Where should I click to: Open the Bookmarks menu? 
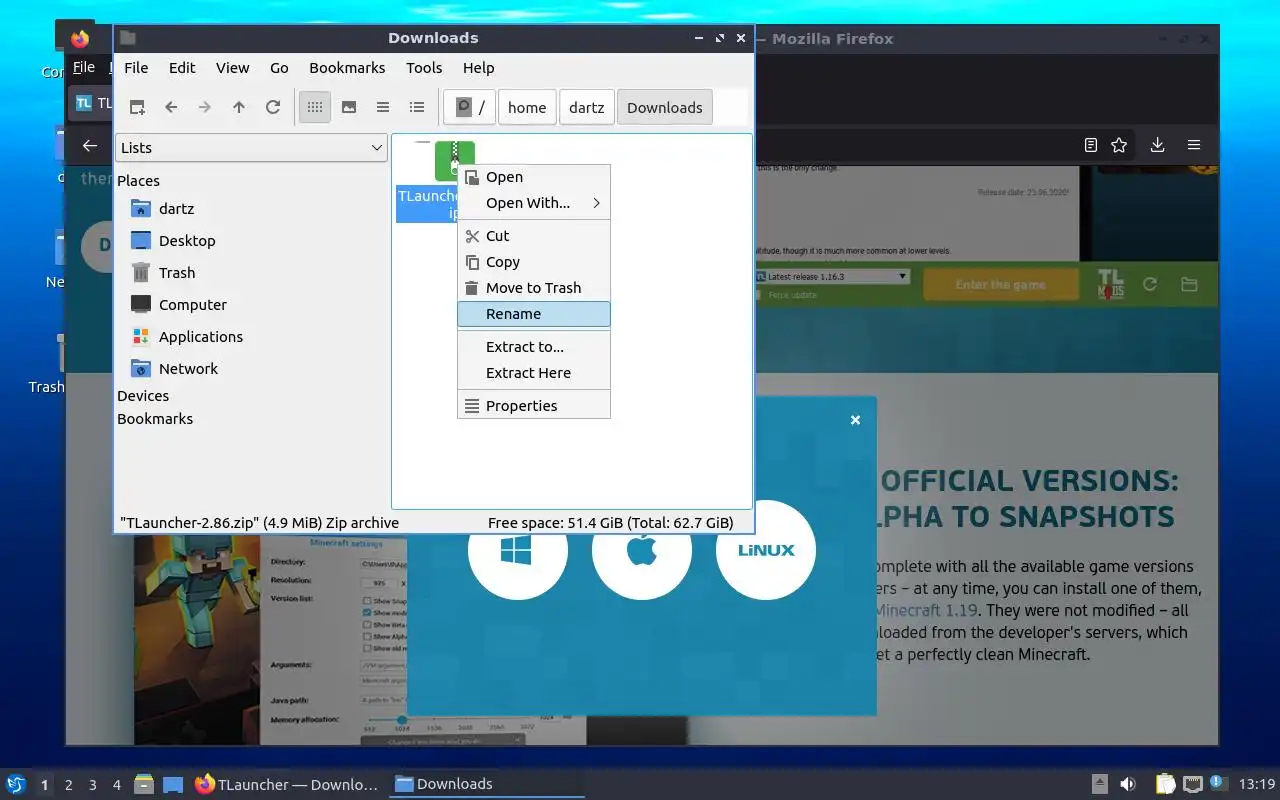point(347,67)
